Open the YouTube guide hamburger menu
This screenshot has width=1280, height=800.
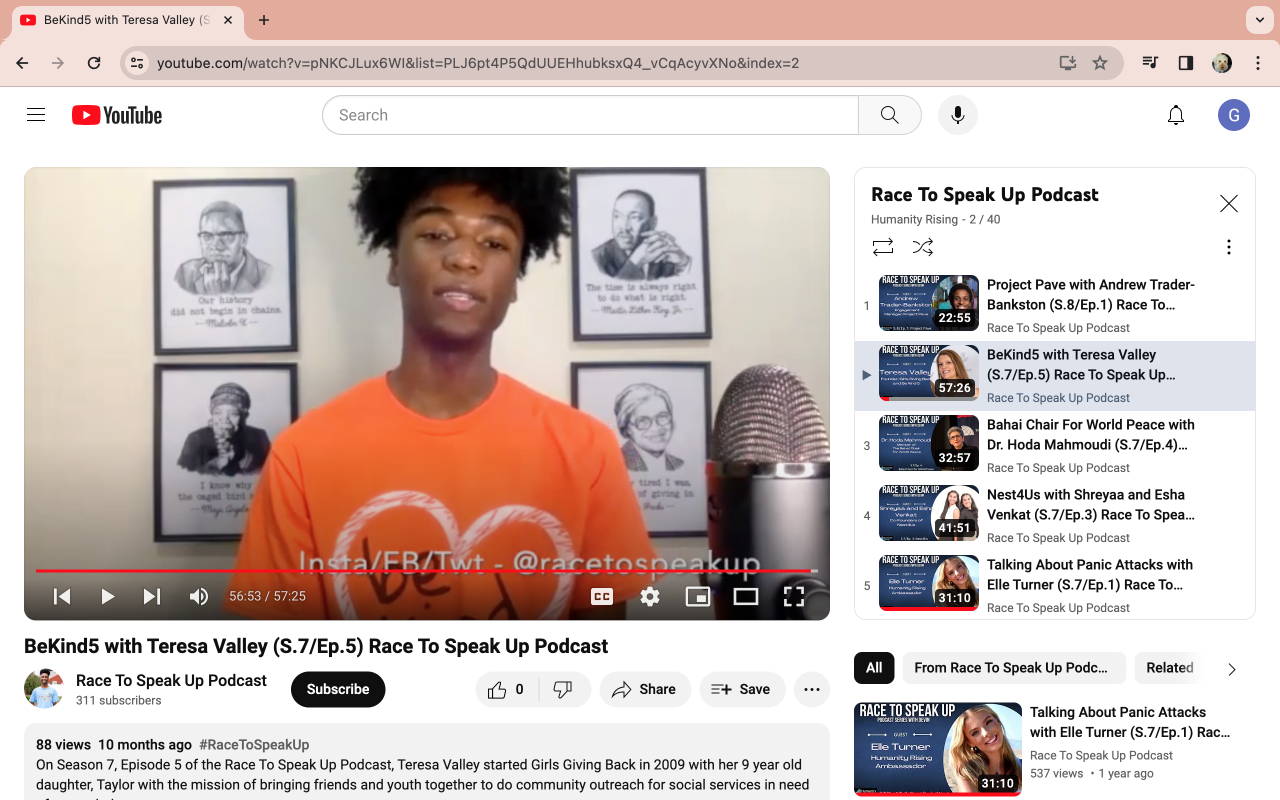tap(36, 115)
